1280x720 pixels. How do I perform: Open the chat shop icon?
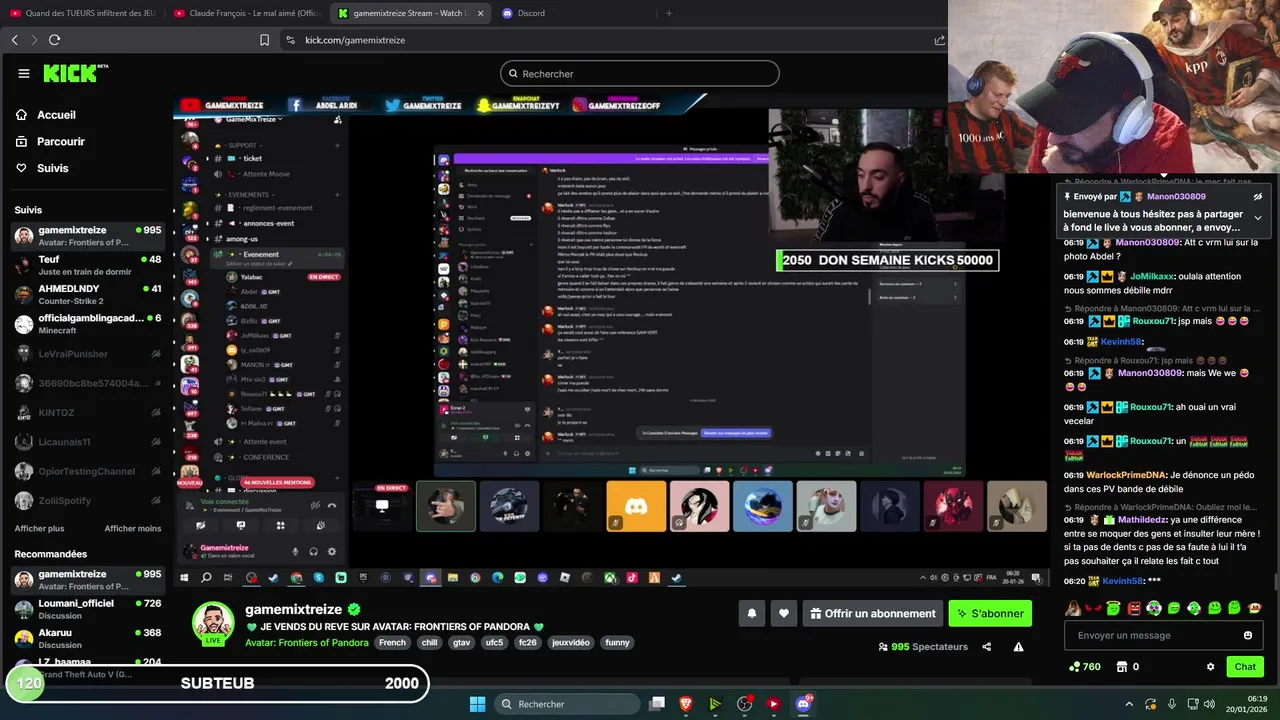[1122, 667]
